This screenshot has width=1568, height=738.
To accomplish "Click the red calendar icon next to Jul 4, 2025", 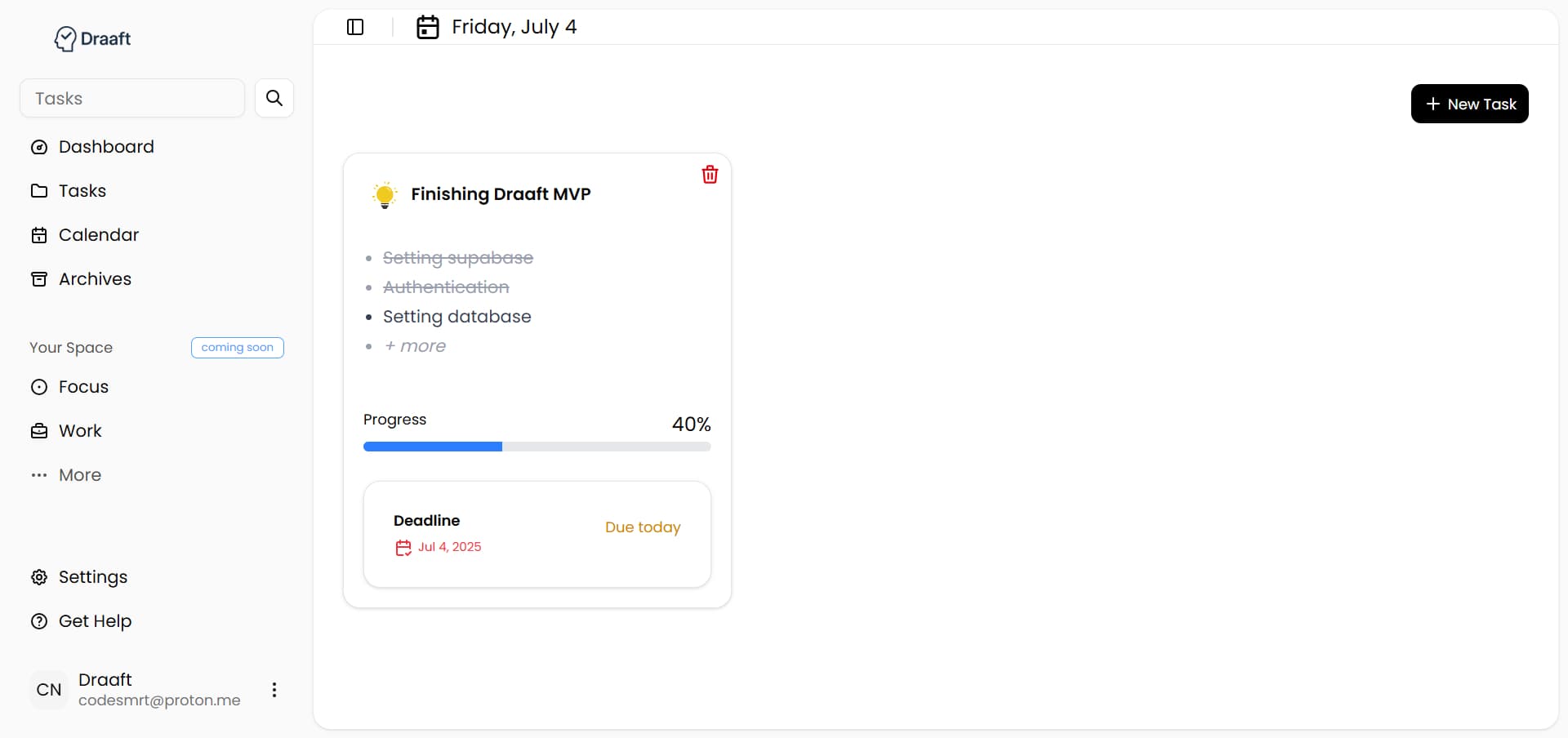I will 403,547.
